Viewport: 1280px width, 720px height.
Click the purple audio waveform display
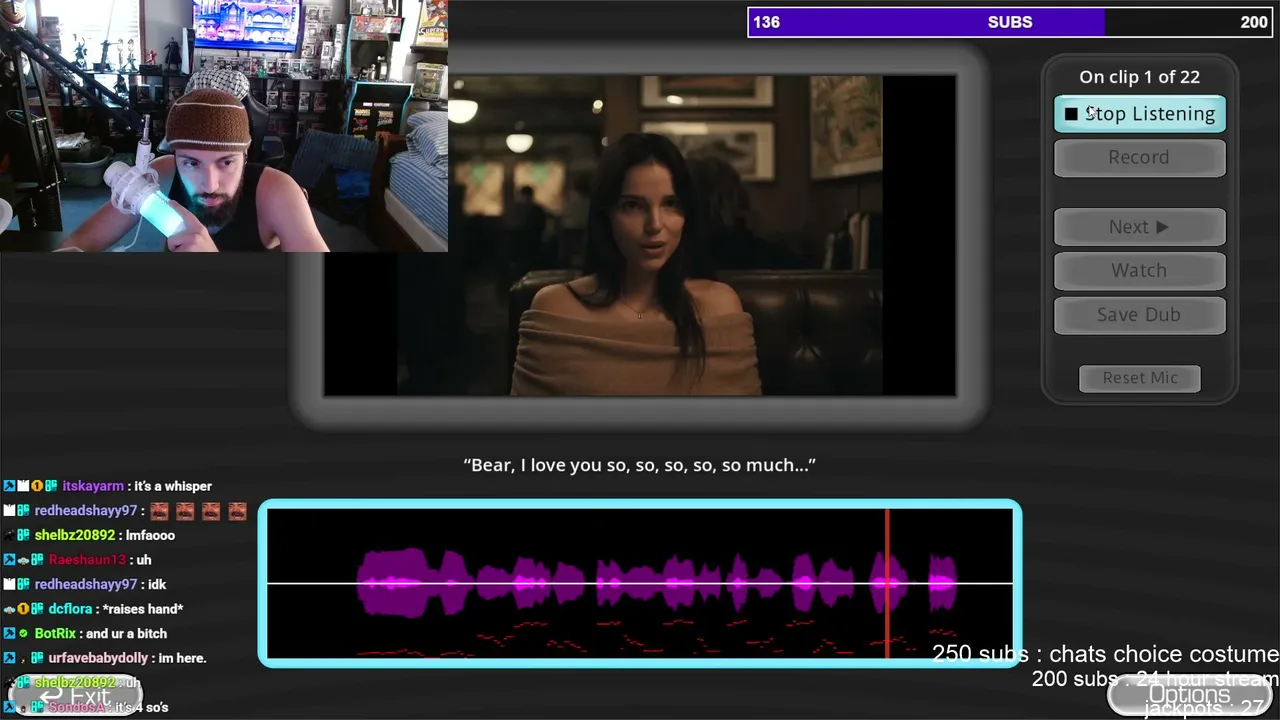pyautogui.click(x=640, y=583)
